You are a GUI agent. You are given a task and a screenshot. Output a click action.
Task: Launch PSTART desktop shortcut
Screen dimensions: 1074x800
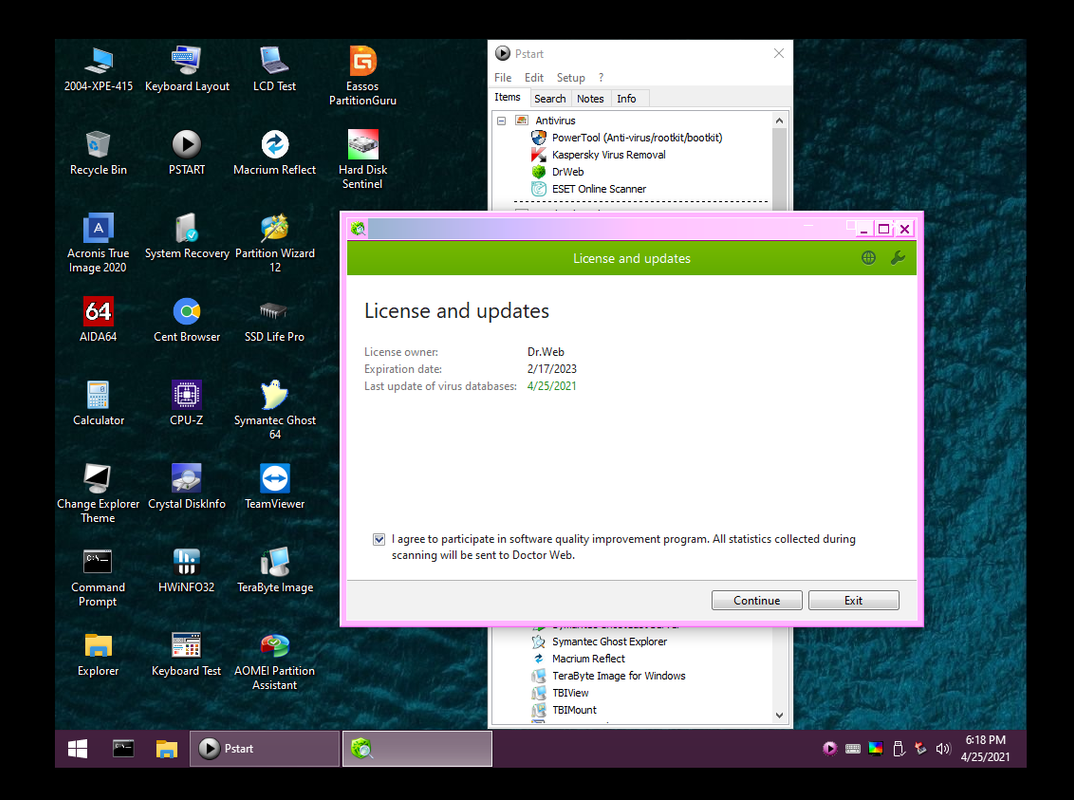(186, 152)
